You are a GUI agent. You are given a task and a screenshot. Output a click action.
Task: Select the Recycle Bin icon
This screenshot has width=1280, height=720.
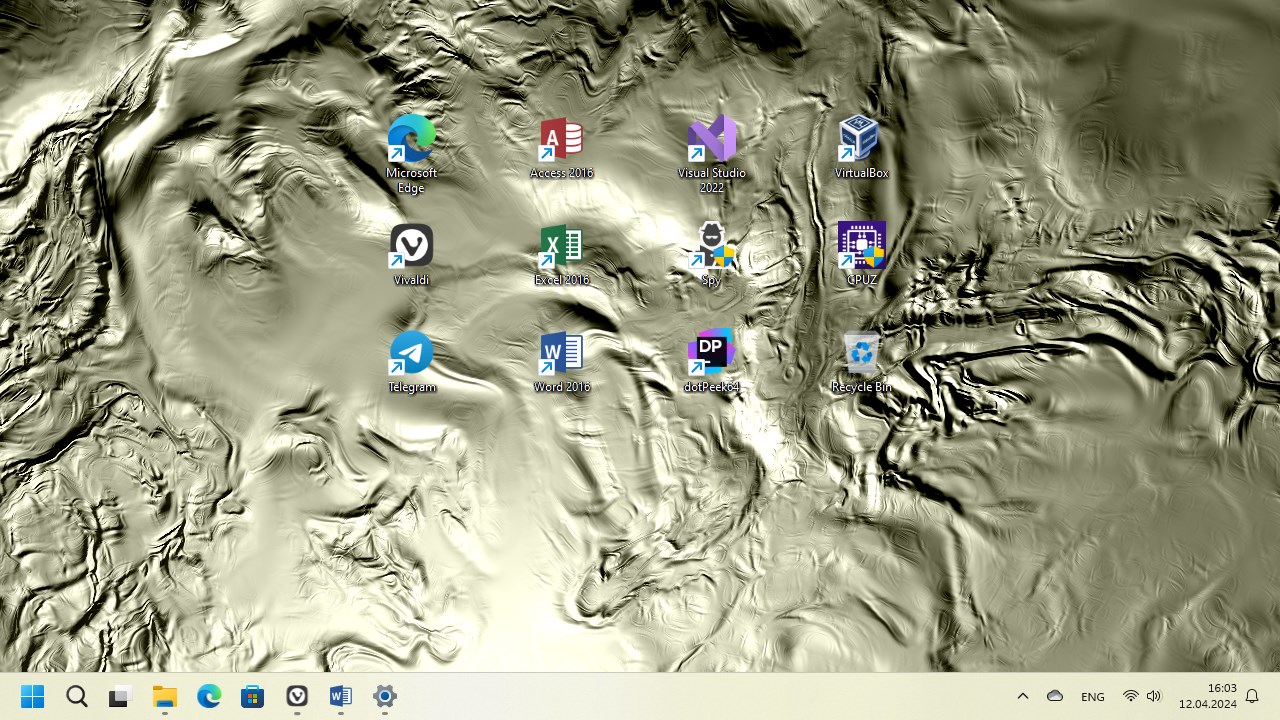click(861, 362)
